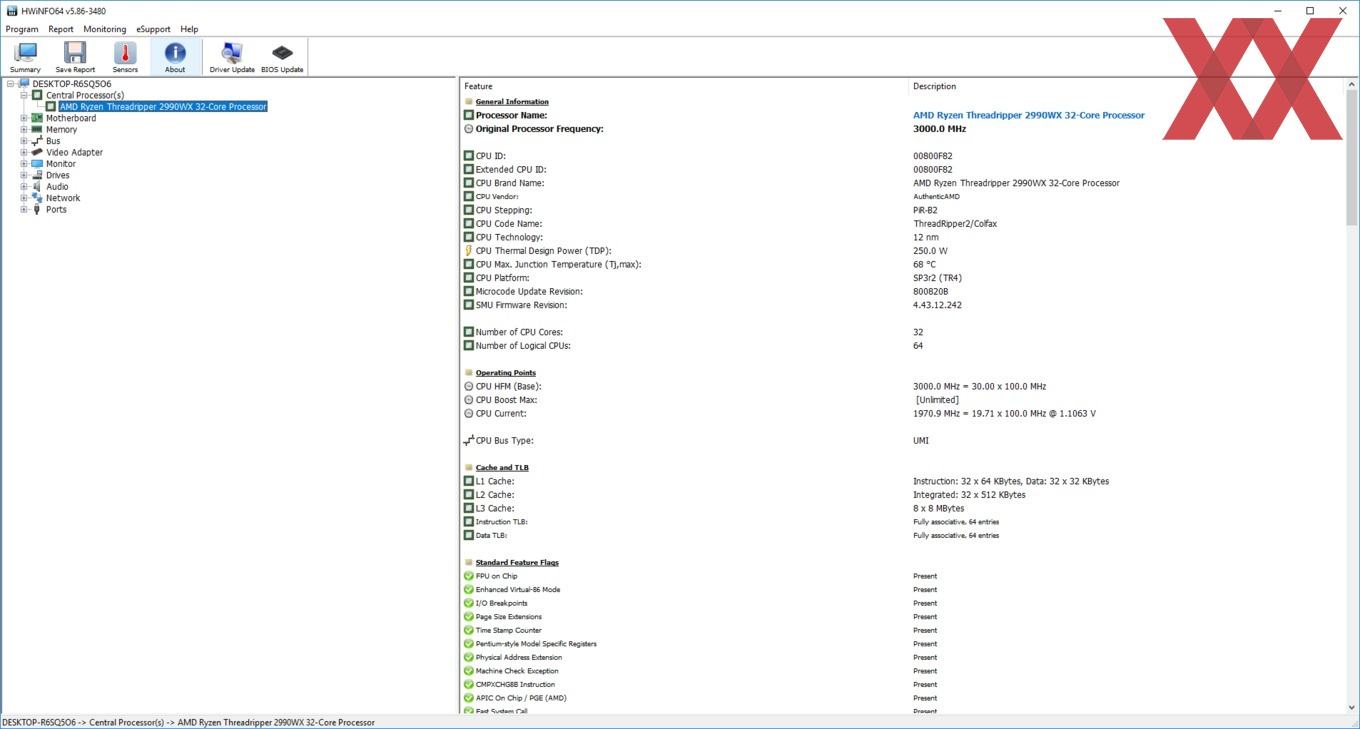Viewport: 1360px width, 729px height.
Task: Select the AMD Ryzen Threadripper 2990WX tree item
Action: (x=163, y=107)
